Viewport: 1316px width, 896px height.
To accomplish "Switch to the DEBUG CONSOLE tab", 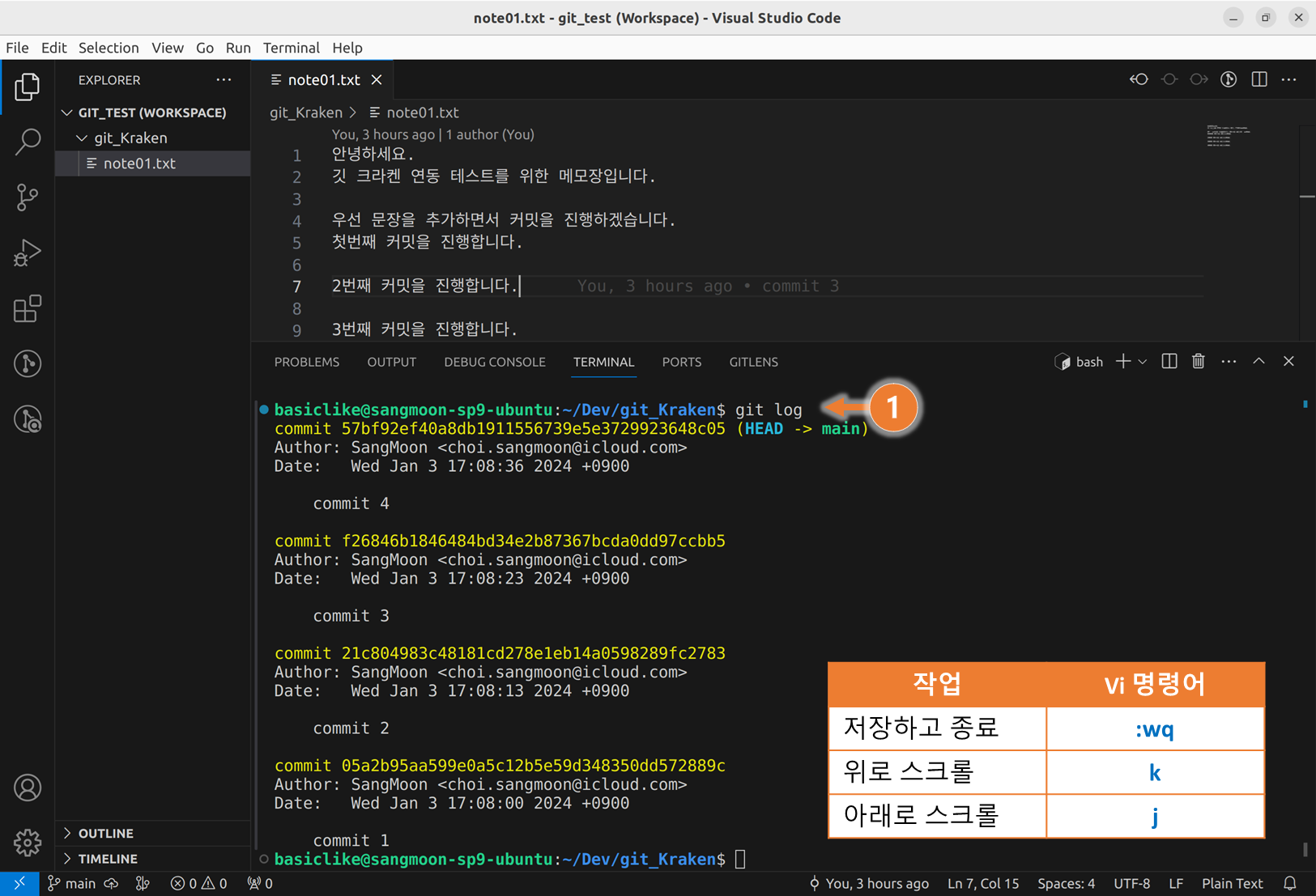I will 495,362.
